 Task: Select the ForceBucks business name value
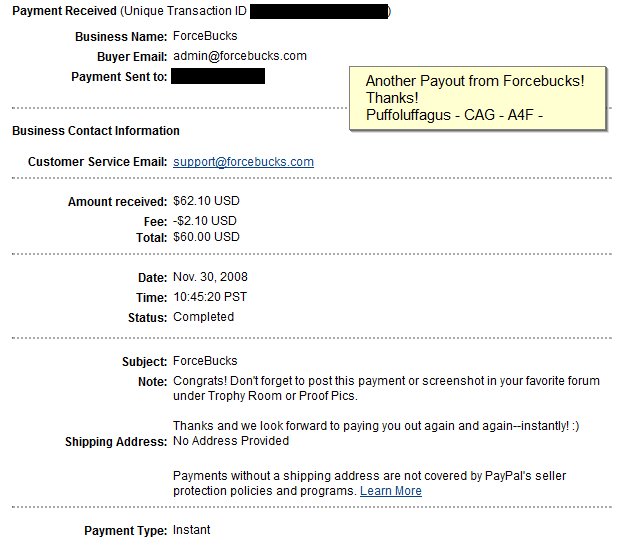click(x=205, y=36)
